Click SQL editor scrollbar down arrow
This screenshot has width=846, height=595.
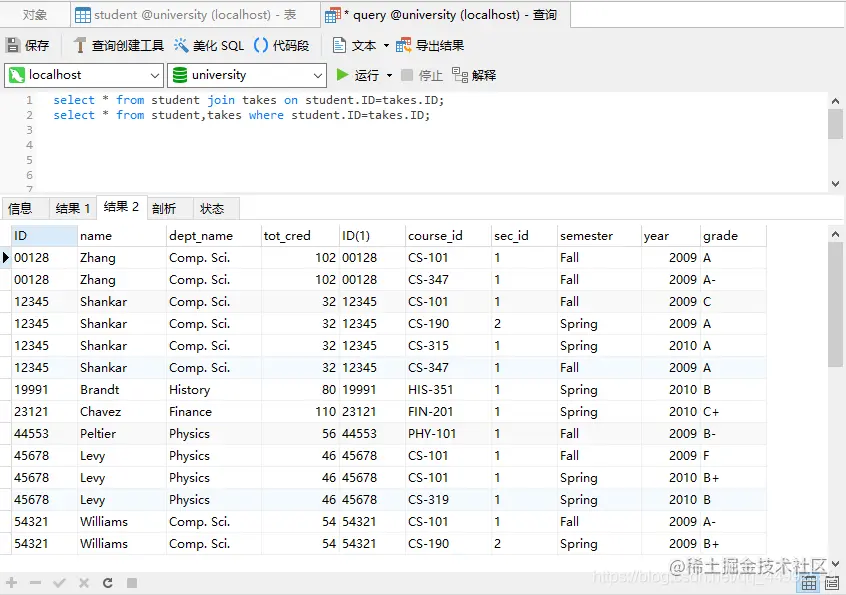pos(835,183)
